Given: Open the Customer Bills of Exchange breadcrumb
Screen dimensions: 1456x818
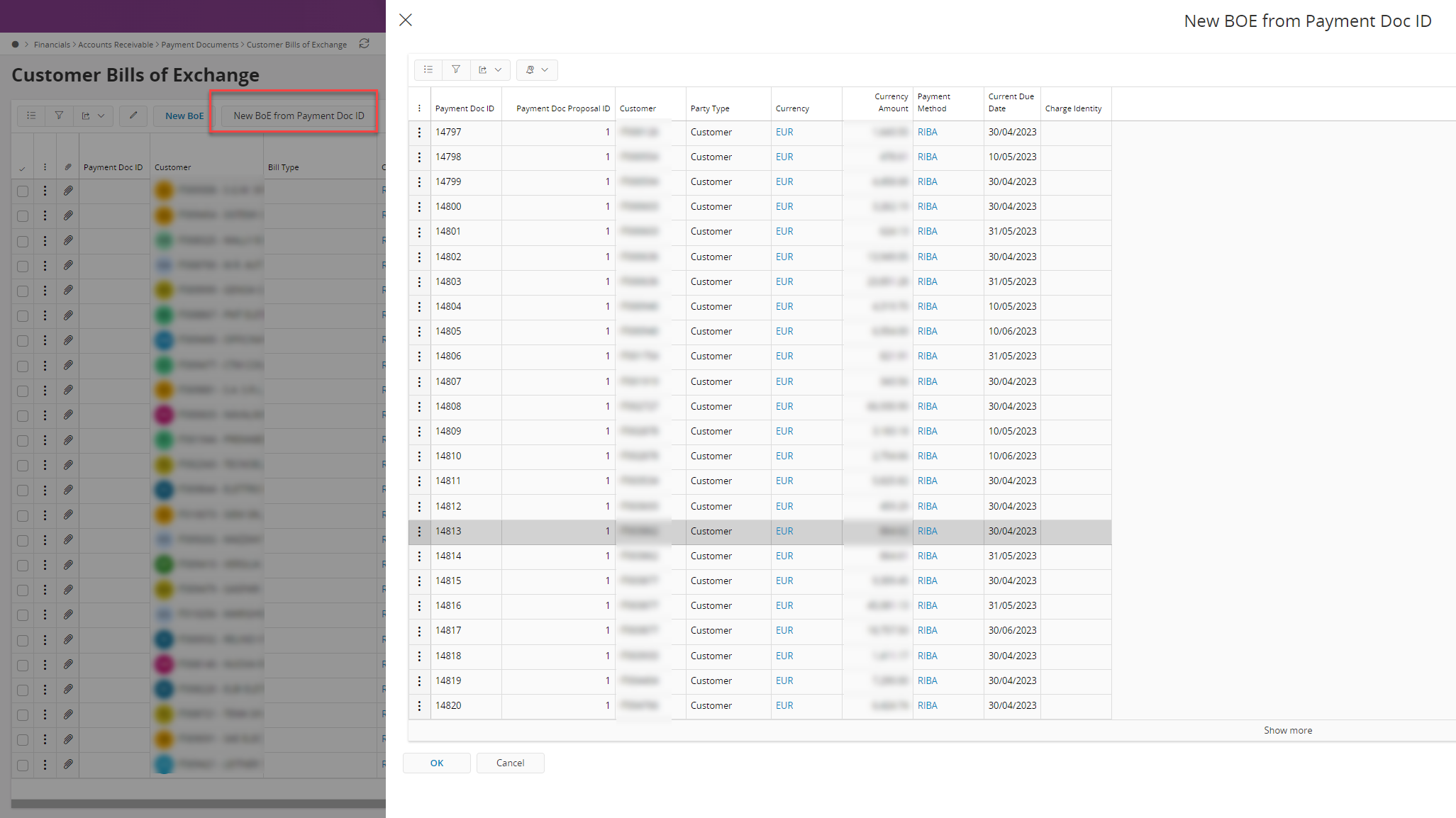Looking at the screenshot, I should [297, 45].
